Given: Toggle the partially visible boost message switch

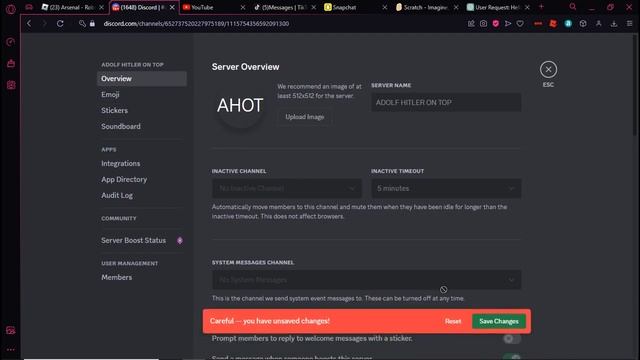Looking at the screenshot, I should 512,357.
